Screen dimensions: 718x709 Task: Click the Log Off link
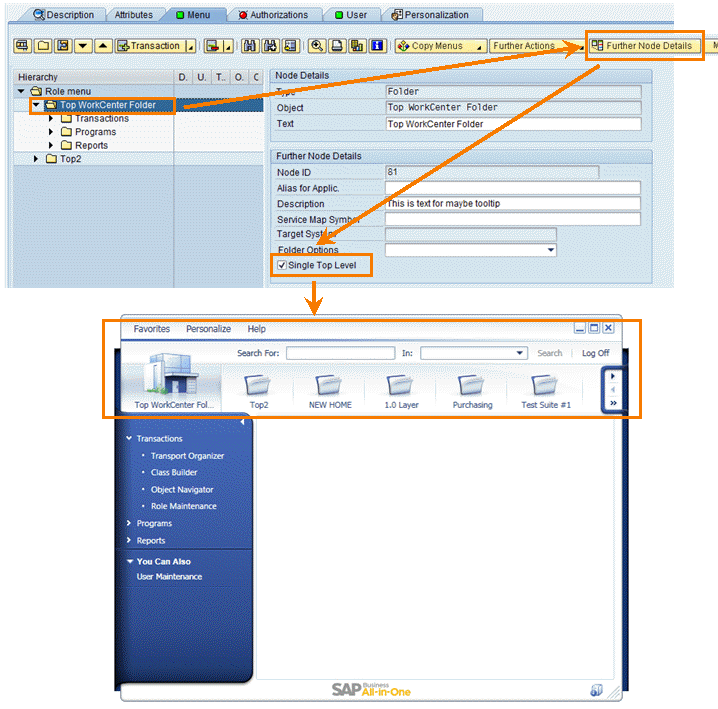click(595, 353)
